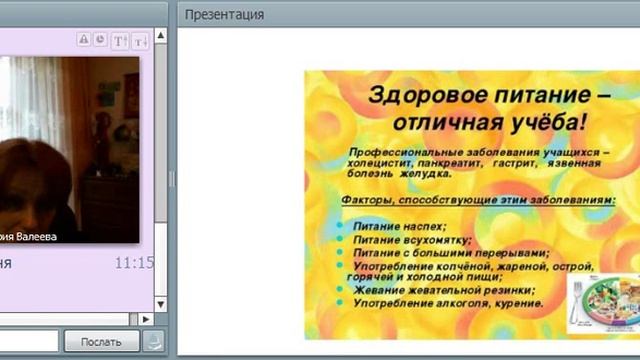Click the horizontal scrollbar right arrow
Viewport: 640px width, 360px height.
[x=146, y=319]
